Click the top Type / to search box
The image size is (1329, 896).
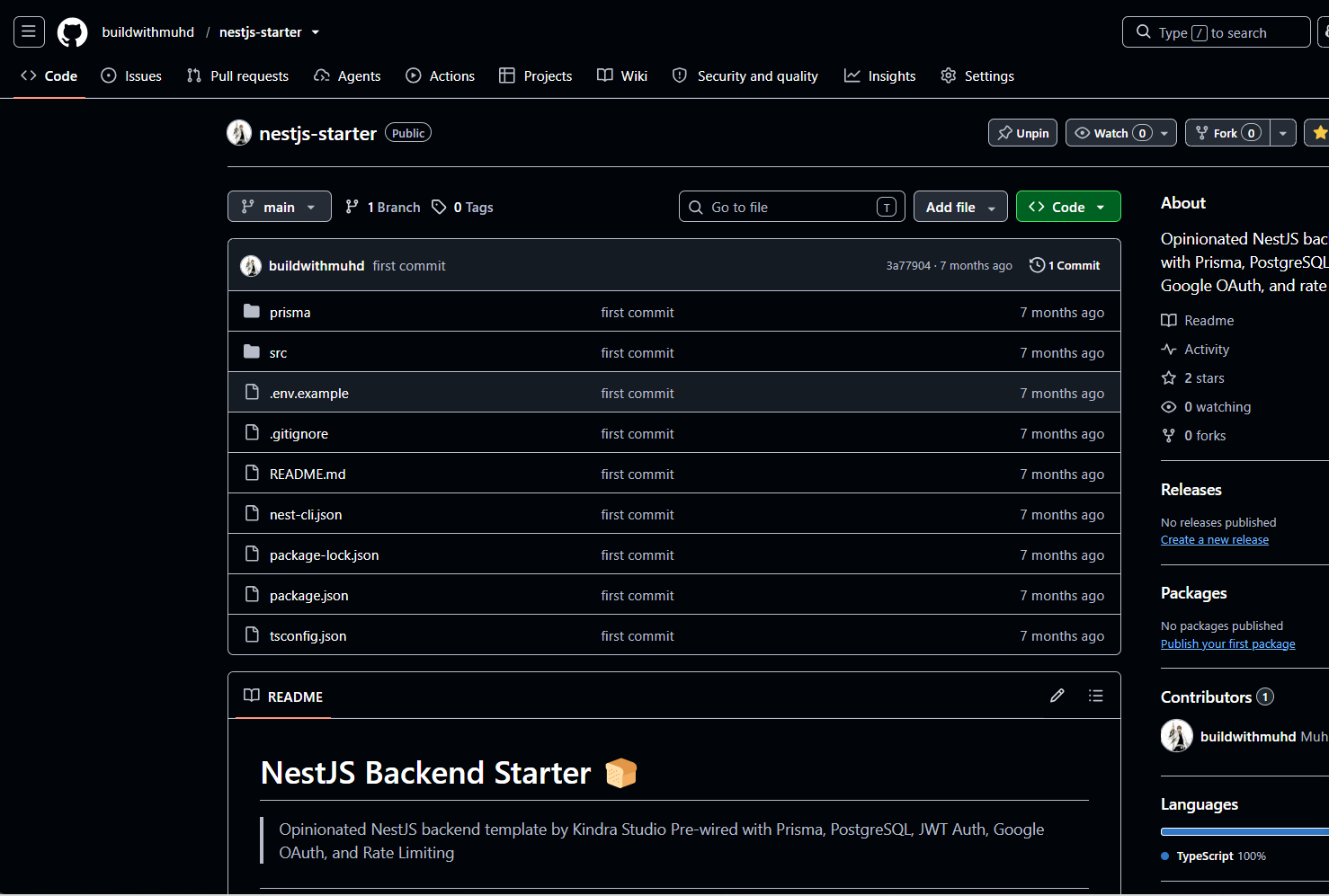point(1217,32)
